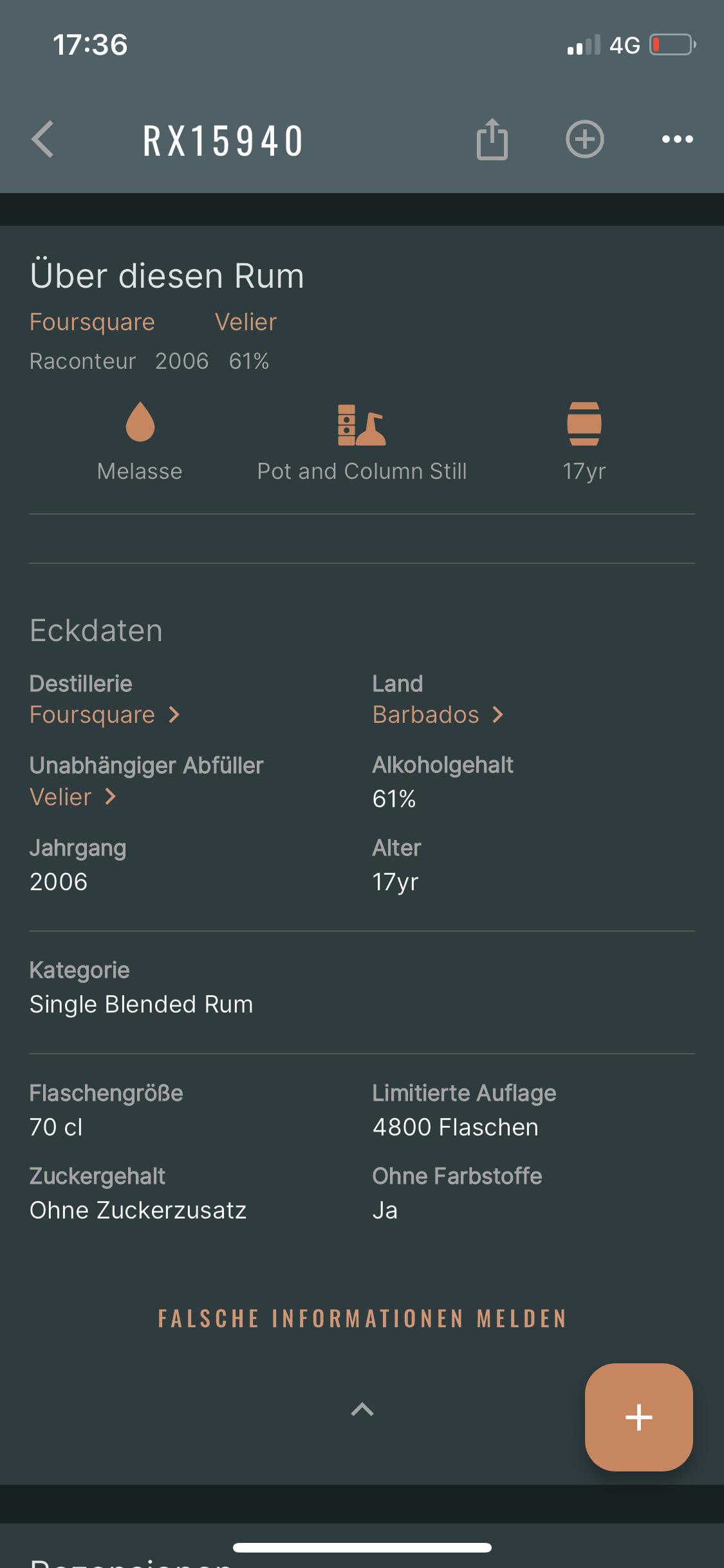The image size is (724, 1568).
Task: Open the three-dot more options menu
Action: [677, 139]
